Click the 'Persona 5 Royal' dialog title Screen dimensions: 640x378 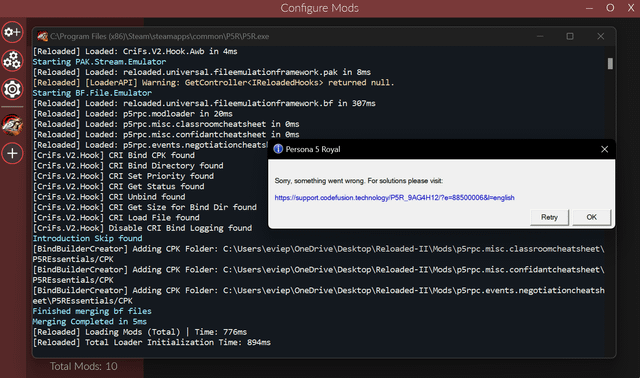pos(313,149)
